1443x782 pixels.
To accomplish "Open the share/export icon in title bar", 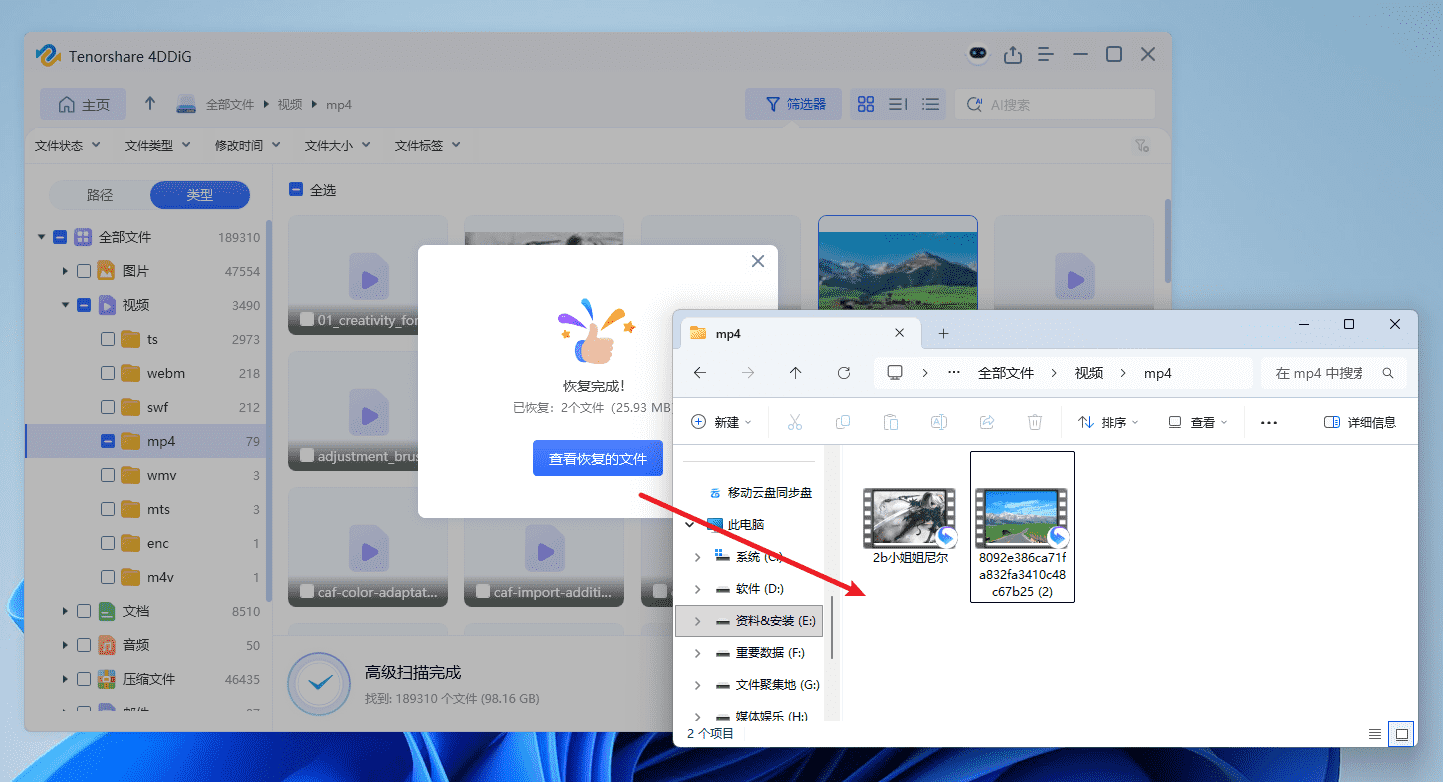I will click(1012, 55).
